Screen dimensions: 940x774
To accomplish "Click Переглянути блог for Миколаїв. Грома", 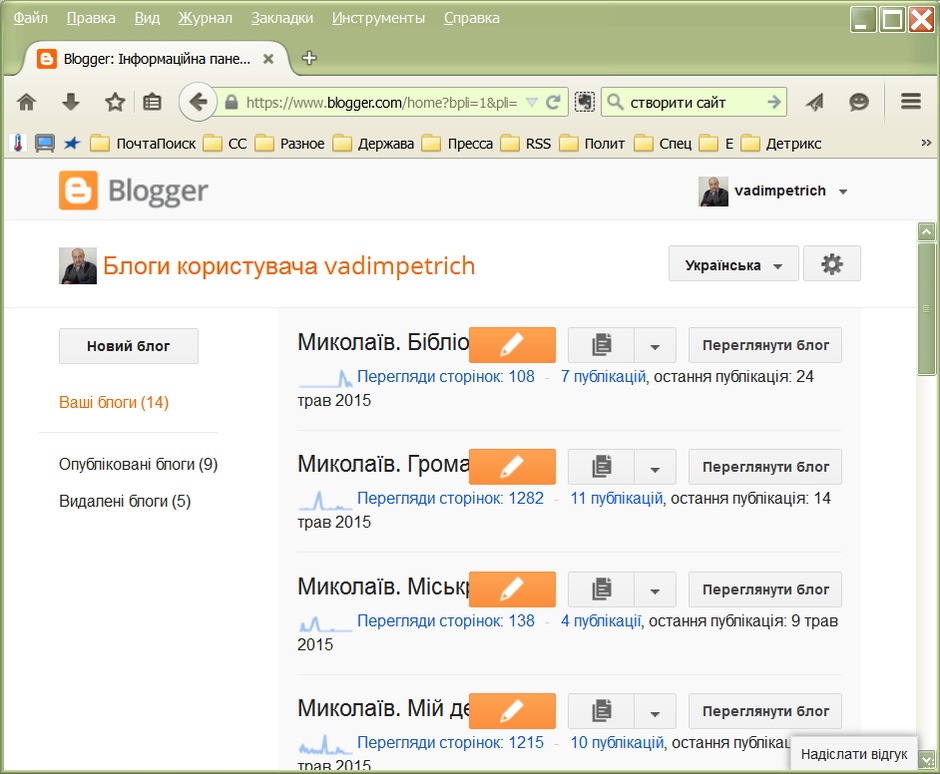I will point(766,467).
